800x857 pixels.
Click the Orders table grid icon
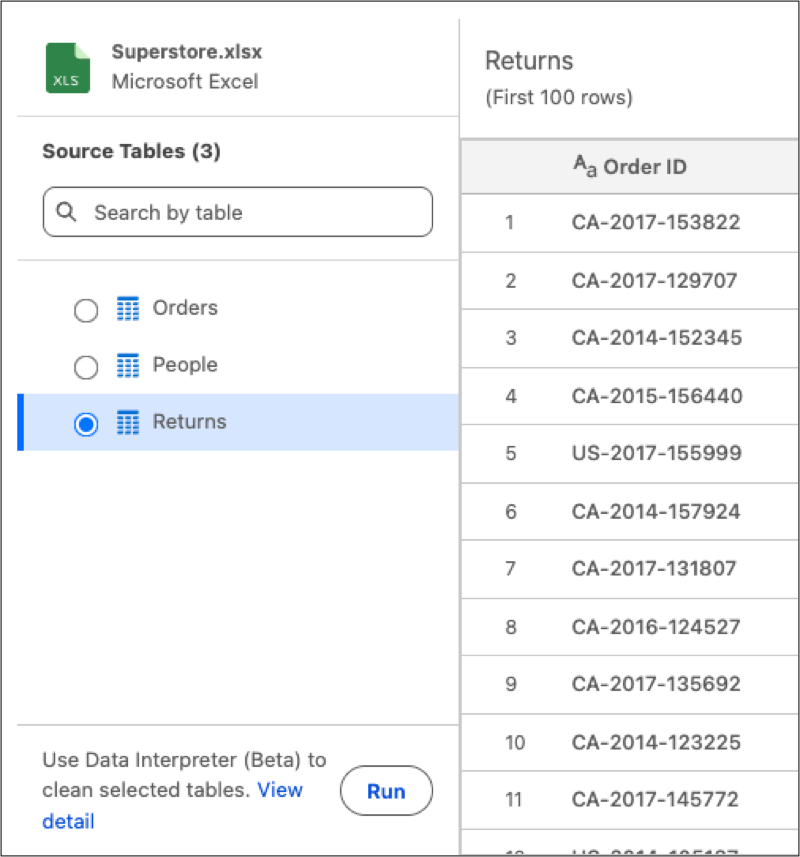[x=128, y=308]
